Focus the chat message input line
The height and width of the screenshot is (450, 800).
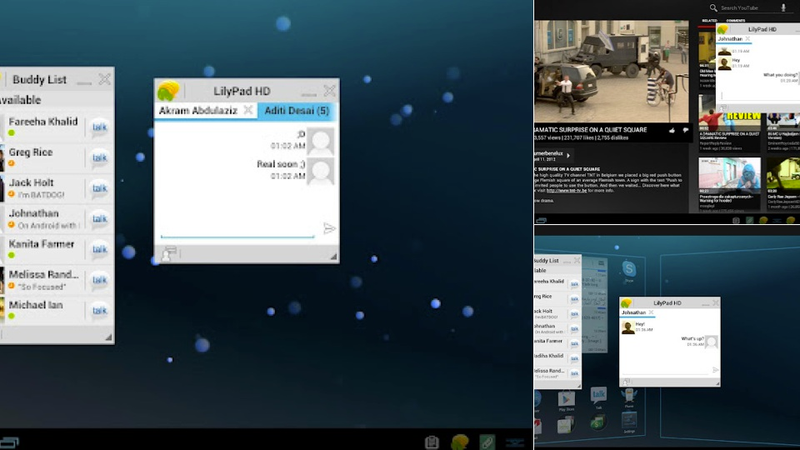[x=237, y=231]
